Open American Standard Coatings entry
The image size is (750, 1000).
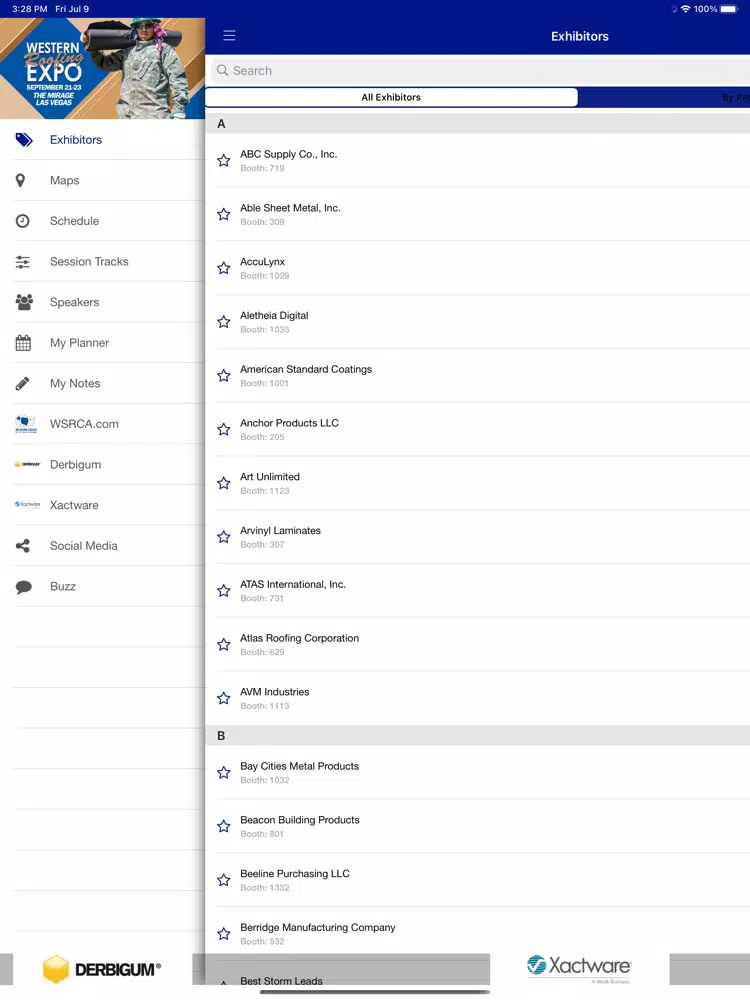point(477,376)
